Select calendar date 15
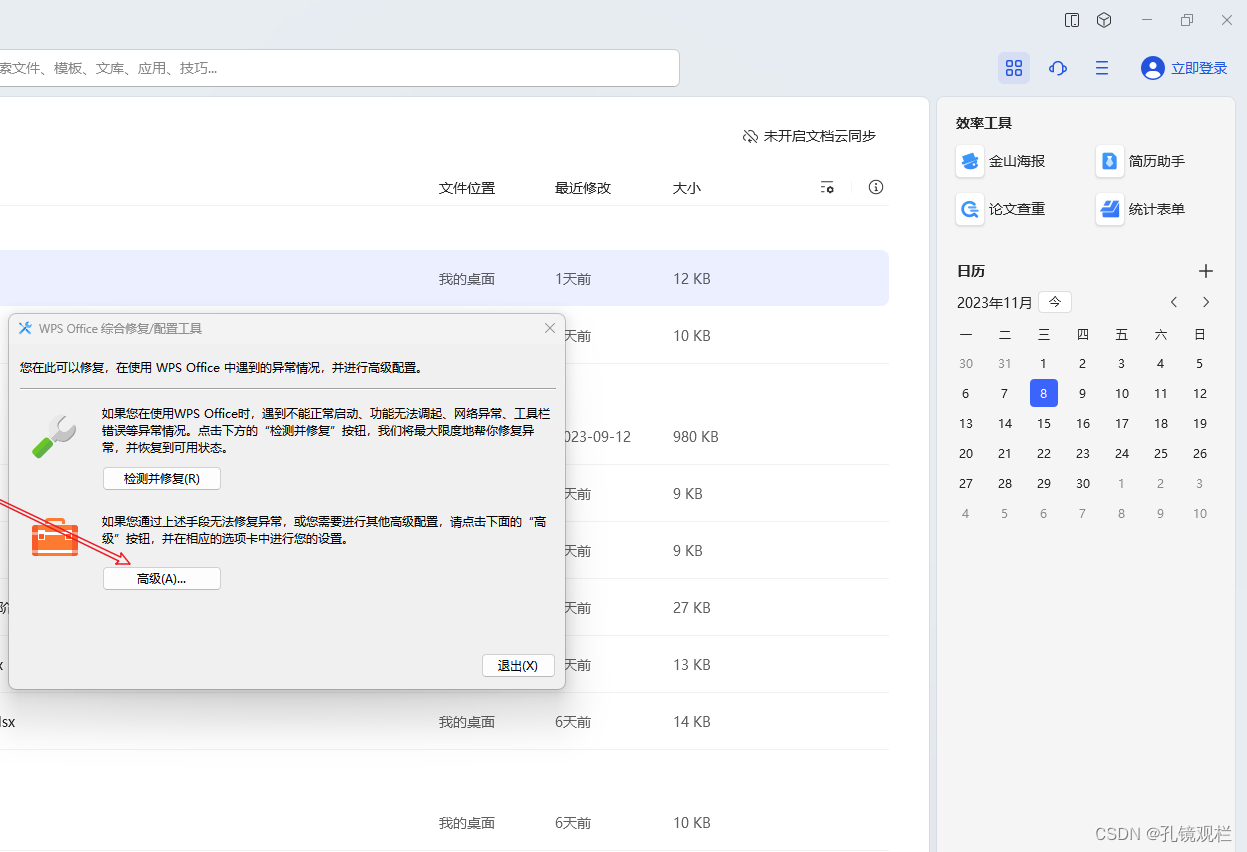 click(x=1044, y=424)
